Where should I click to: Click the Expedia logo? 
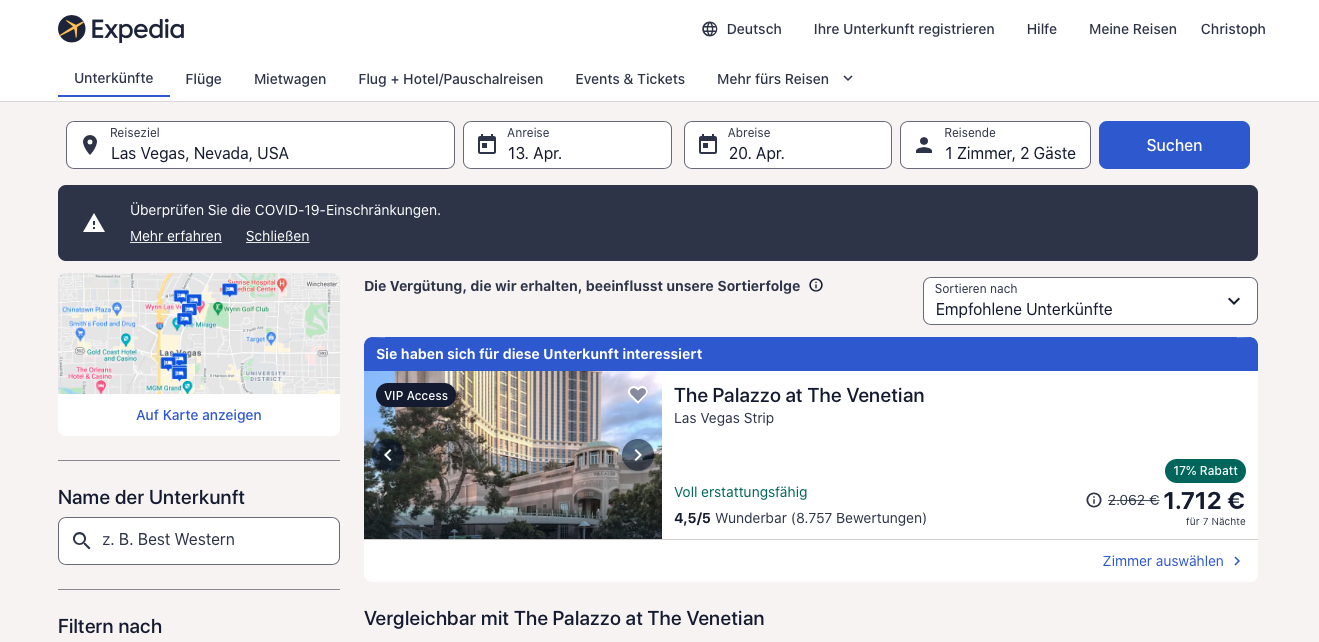[121, 29]
